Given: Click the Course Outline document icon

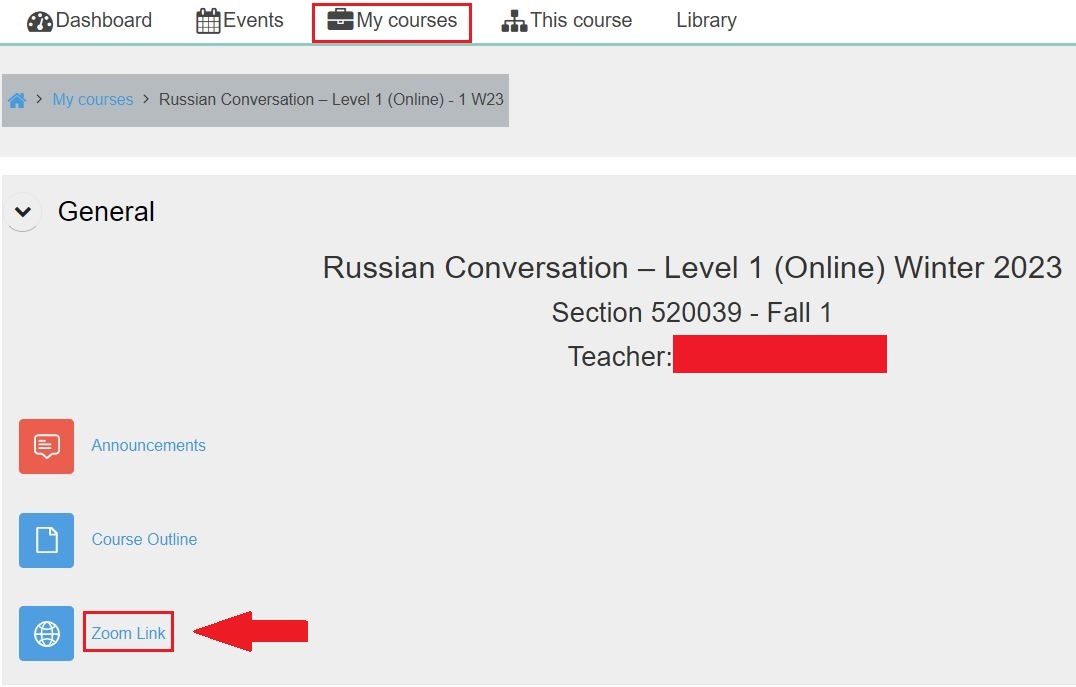Looking at the screenshot, I should pos(45,540).
